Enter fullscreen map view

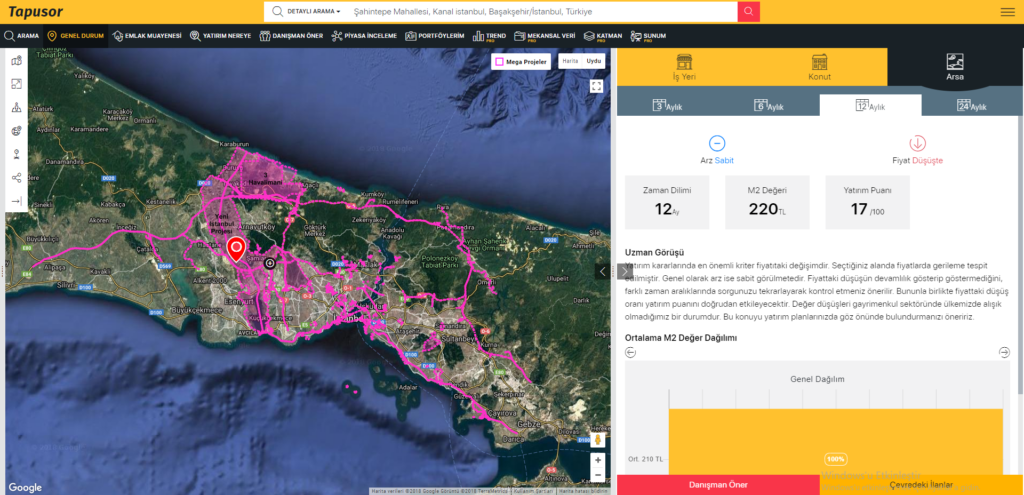(x=597, y=87)
